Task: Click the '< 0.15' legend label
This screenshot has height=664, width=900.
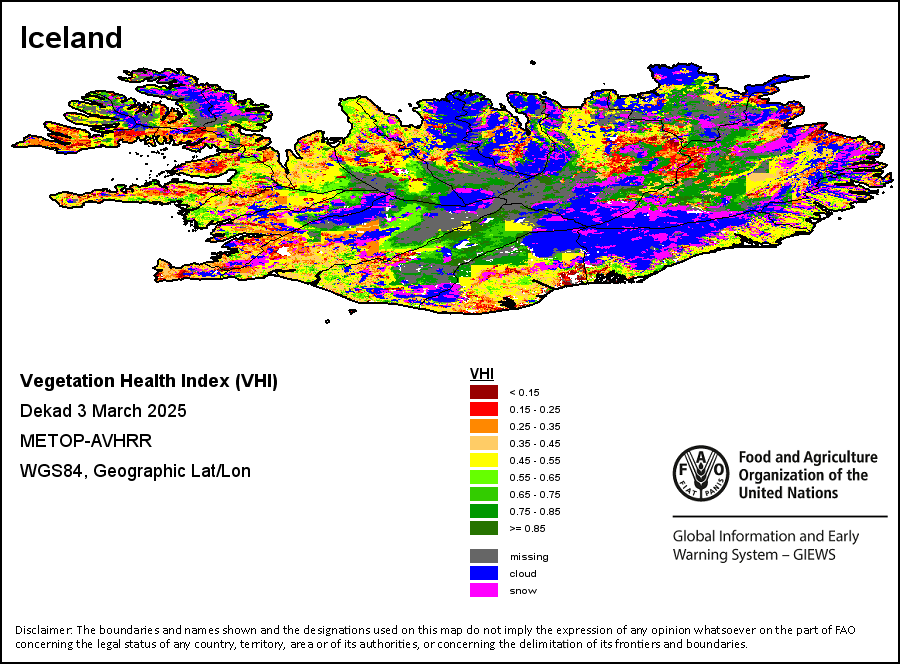Action: coord(525,393)
